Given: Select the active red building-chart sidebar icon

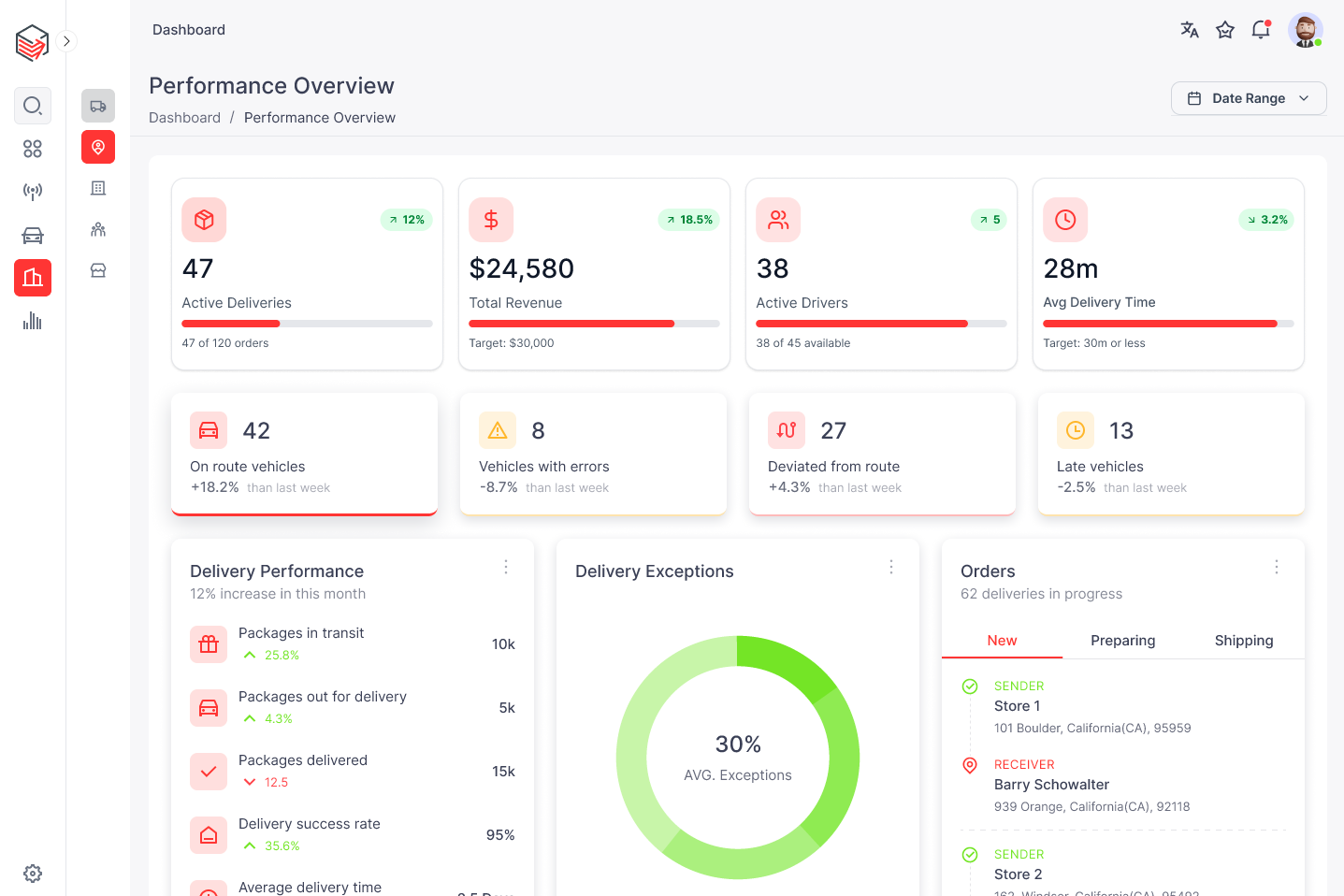Looking at the screenshot, I should (33, 278).
